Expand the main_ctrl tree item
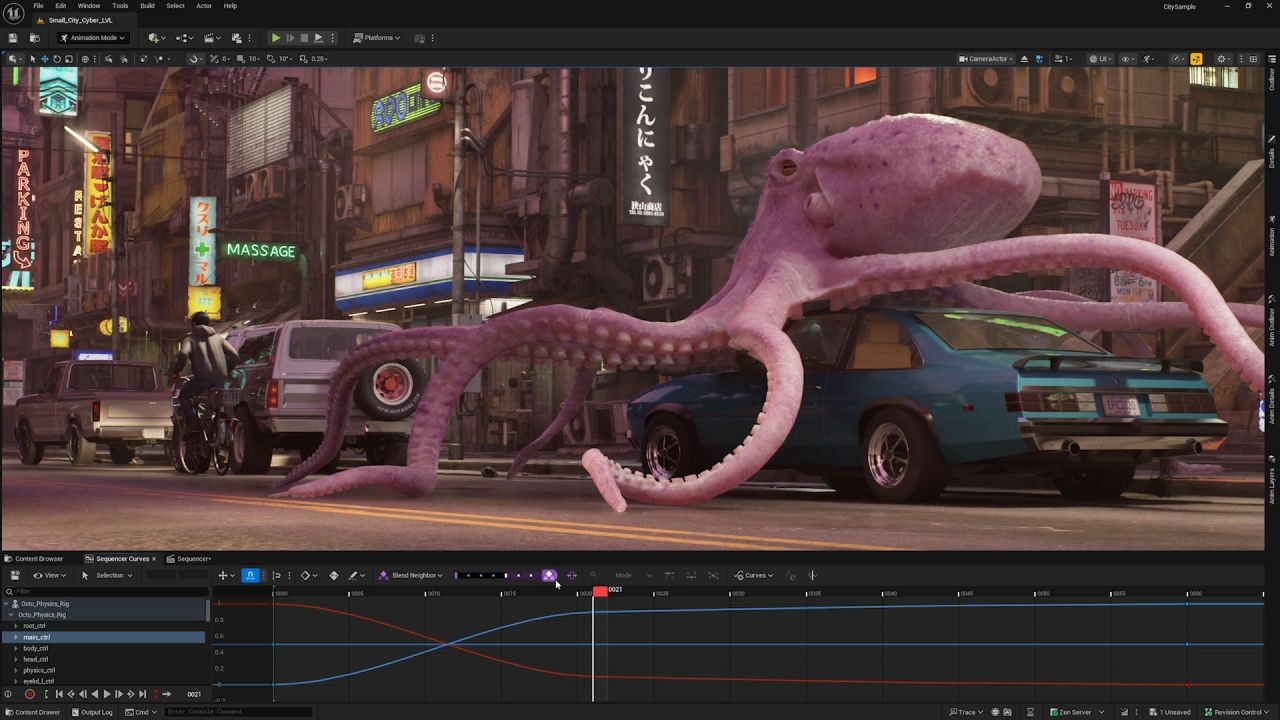1280x720 pixels. click(x=16, y=637)
